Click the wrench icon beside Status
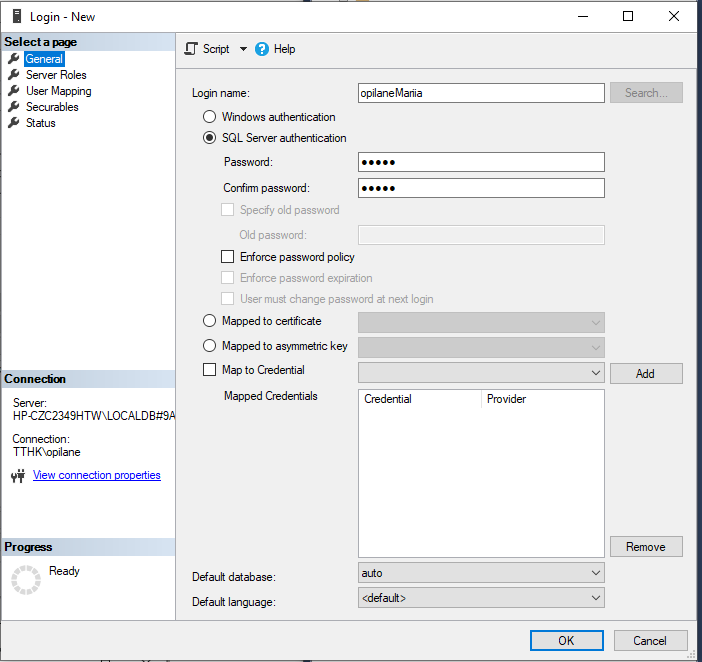The width and height of the screenshot is (702, 662). (x=14, y=123)
